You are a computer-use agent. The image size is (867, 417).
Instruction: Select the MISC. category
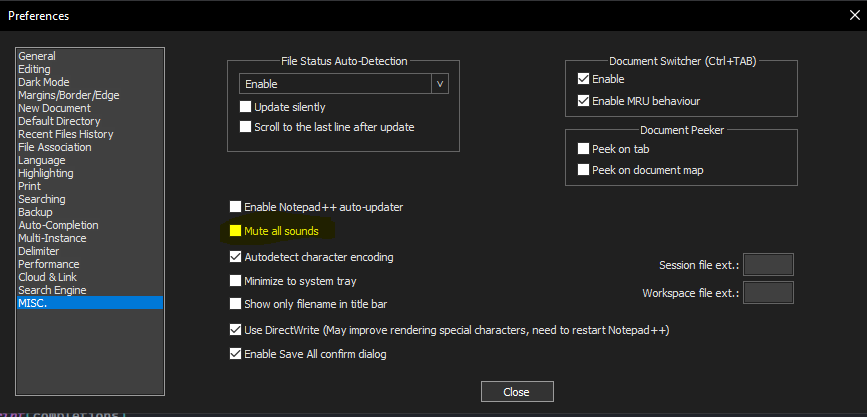90,303
